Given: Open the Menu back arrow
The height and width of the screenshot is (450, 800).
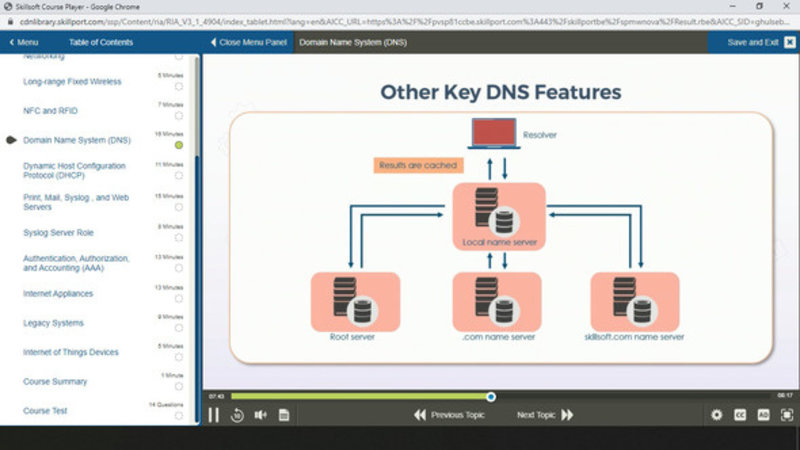Looking at the screenshot, I should point(23,42).
